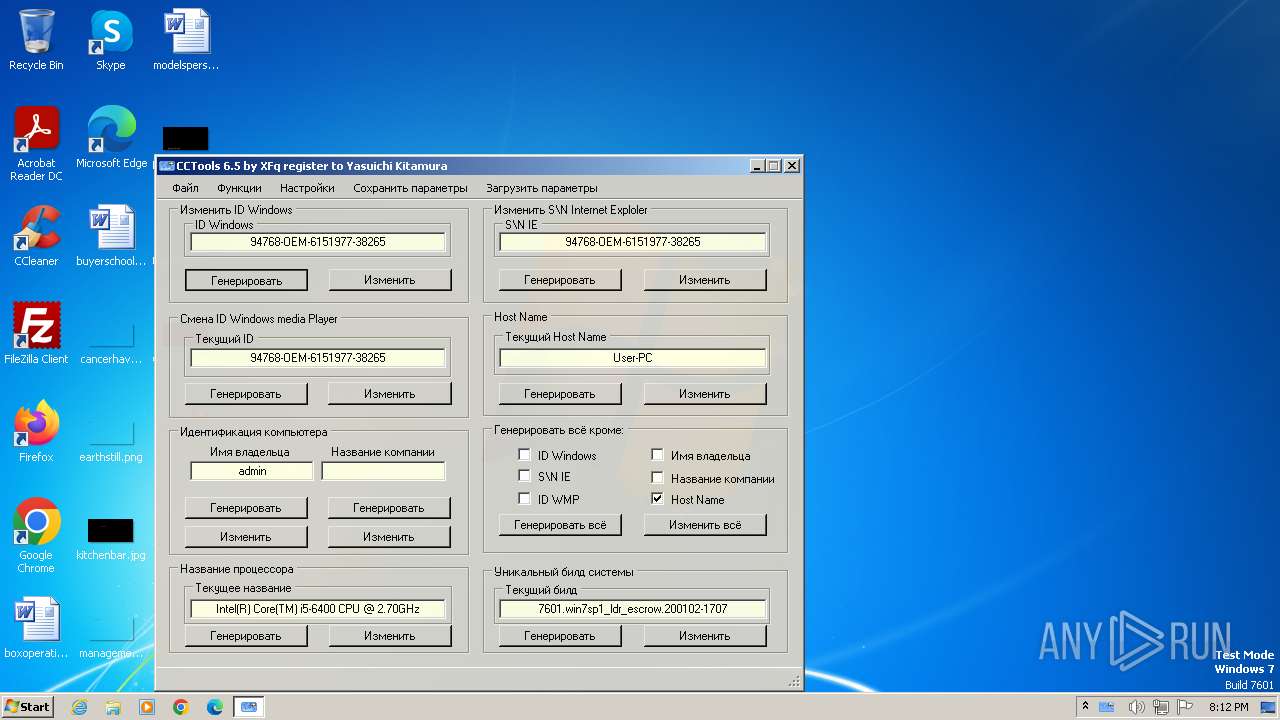This screenshot has height=720, width=1280.
Task: Click the processor name field
Action: coord(318,609)
